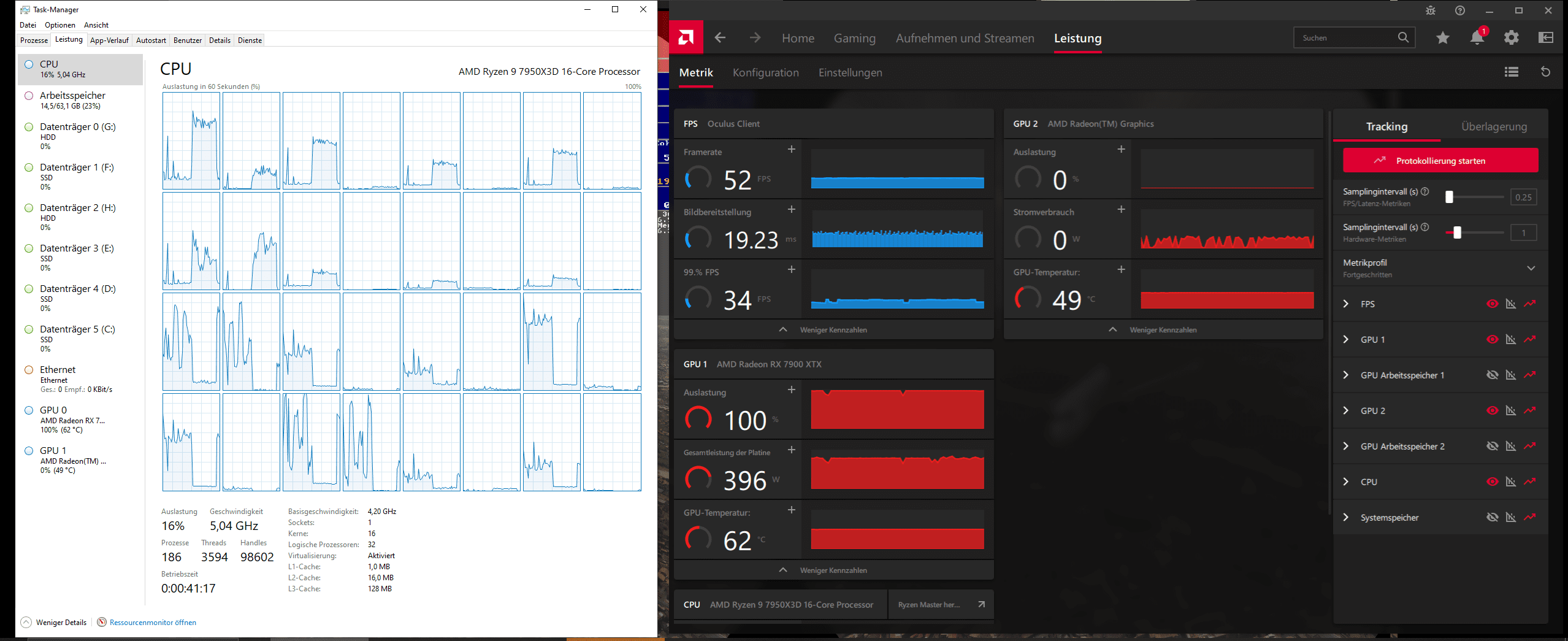Viewport: 1568px width, 641px height.
Task: Click Protokollierung starten button
Action: [x=1440, y=161]
